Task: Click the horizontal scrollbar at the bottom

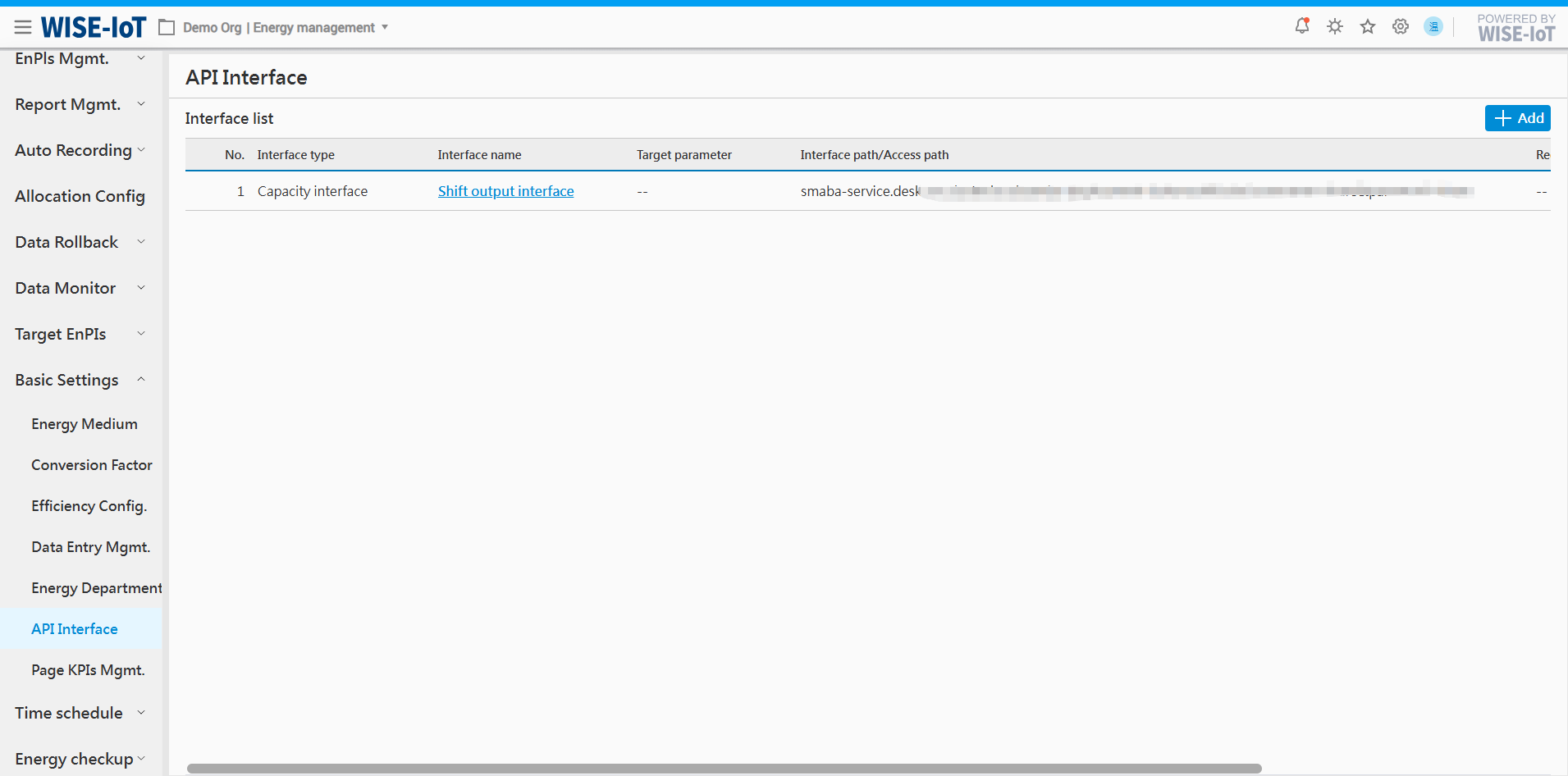Action: (x=724, y=769)
